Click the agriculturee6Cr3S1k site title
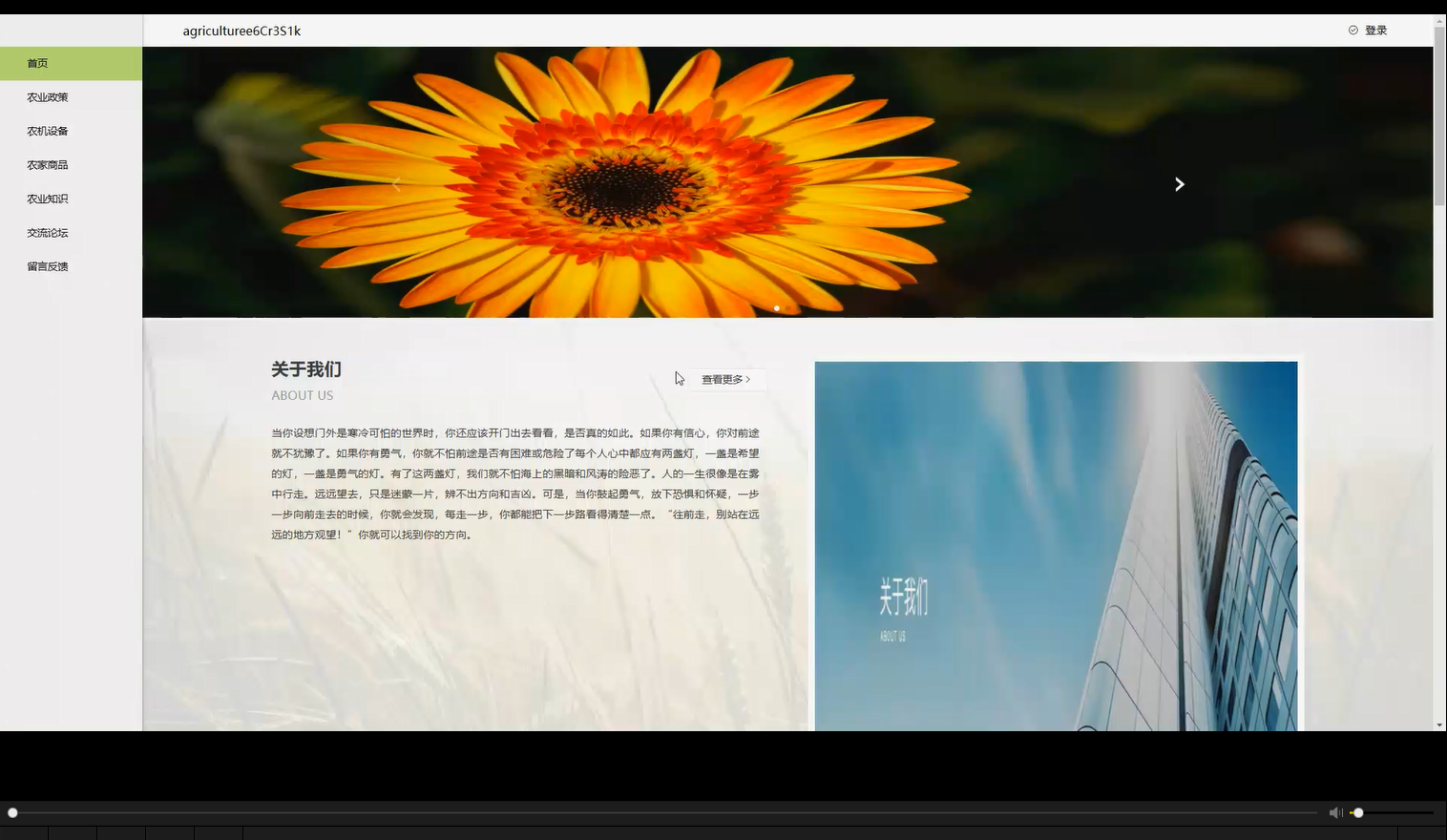Screen dimensions: 1447x840 point(241,30)
